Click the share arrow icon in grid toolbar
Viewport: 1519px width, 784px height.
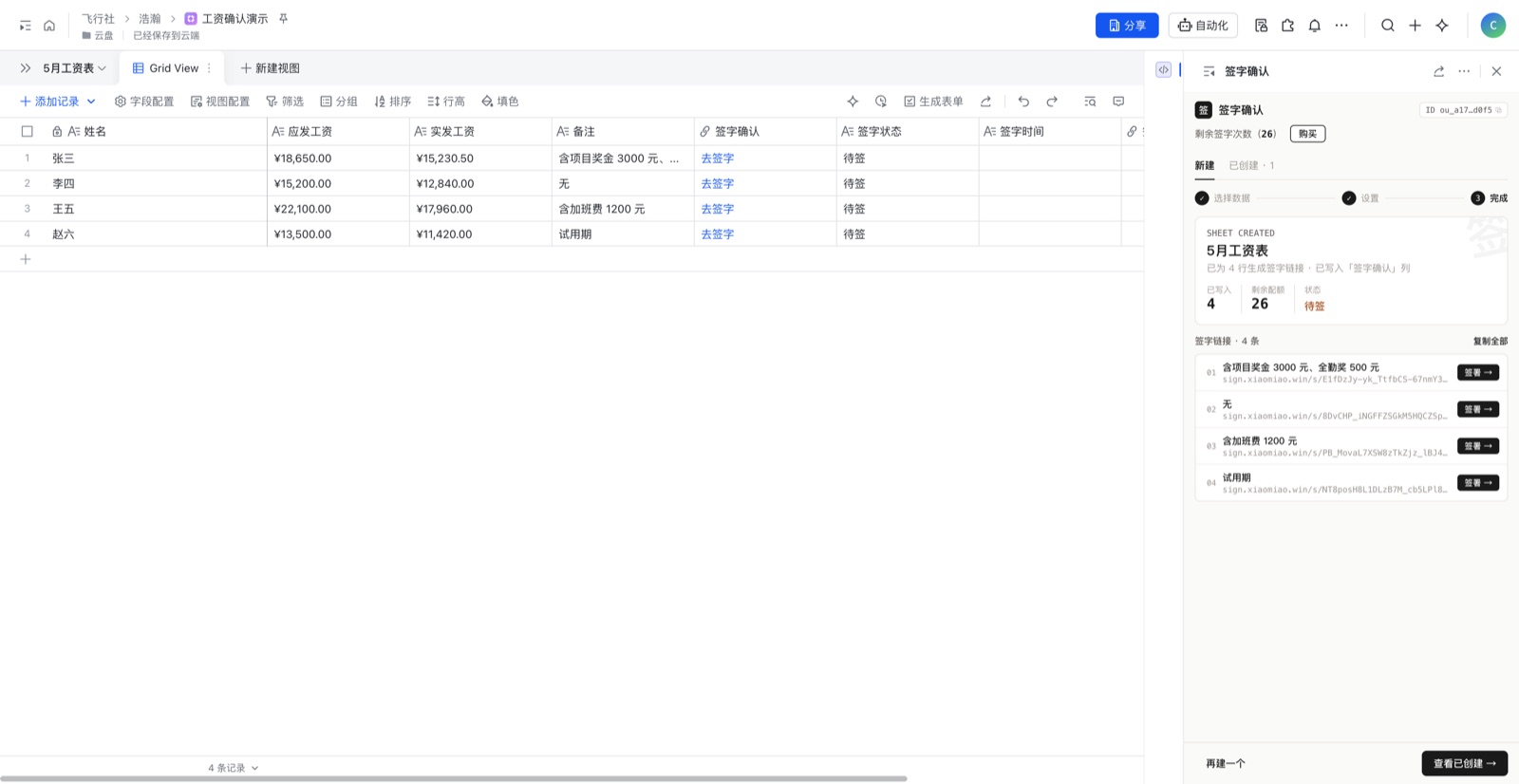985,102
